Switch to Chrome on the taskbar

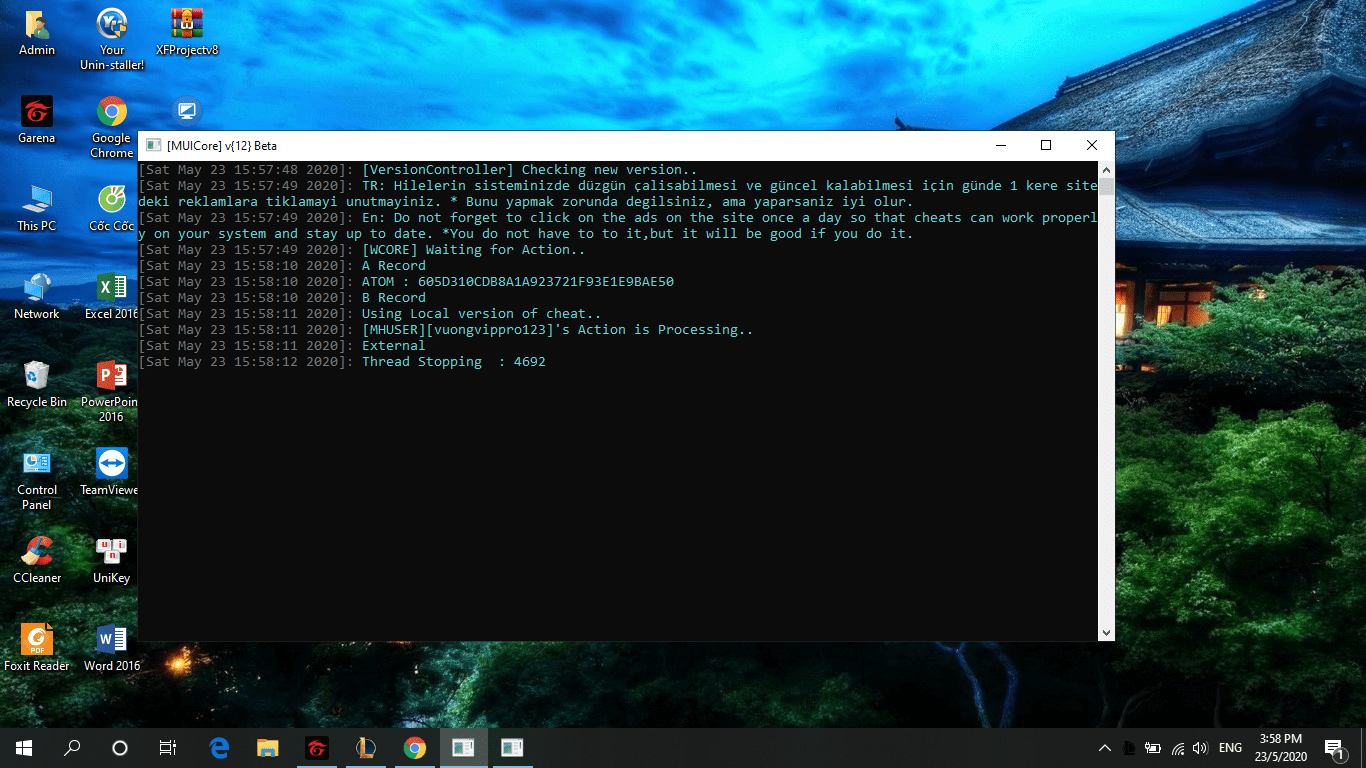coord(414,748)
